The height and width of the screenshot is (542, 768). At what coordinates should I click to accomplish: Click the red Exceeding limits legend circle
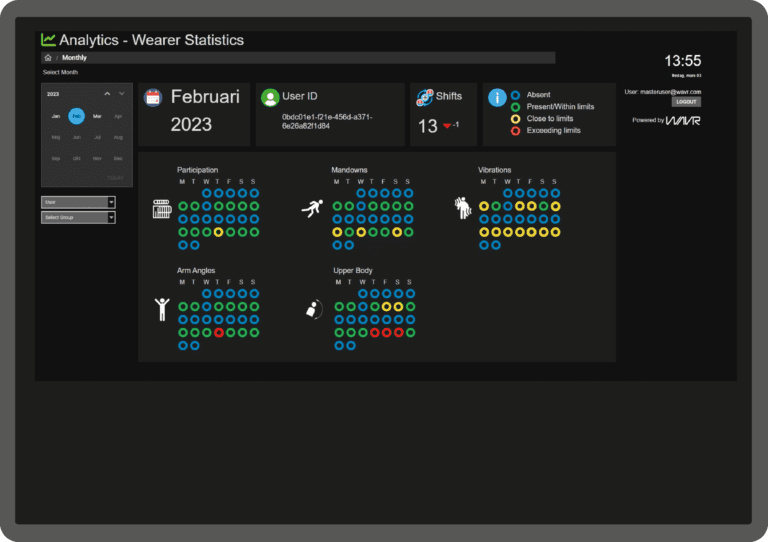click(x=516, y=131)
